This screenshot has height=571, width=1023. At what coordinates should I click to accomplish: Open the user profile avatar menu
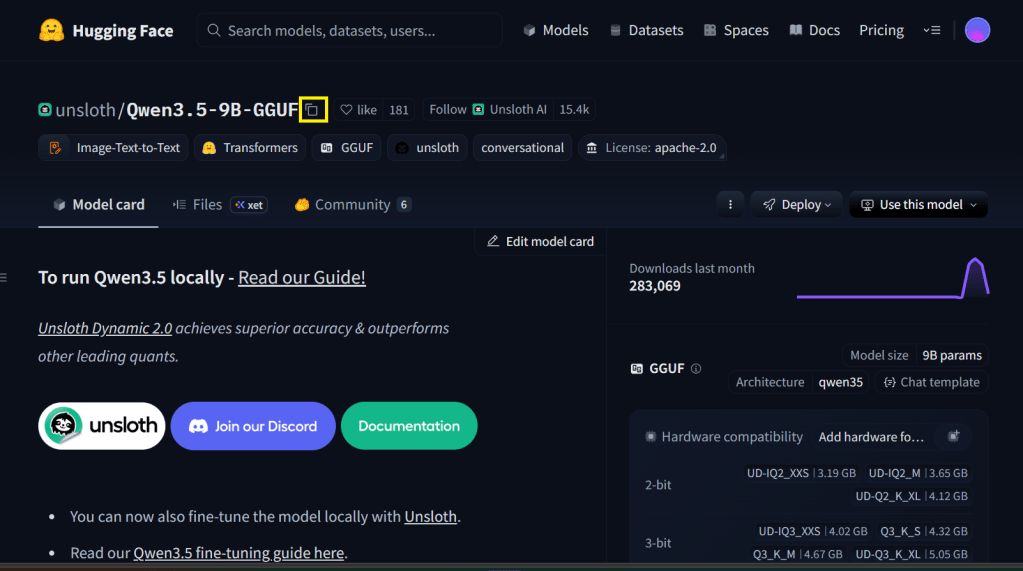(x=977, y=30)
